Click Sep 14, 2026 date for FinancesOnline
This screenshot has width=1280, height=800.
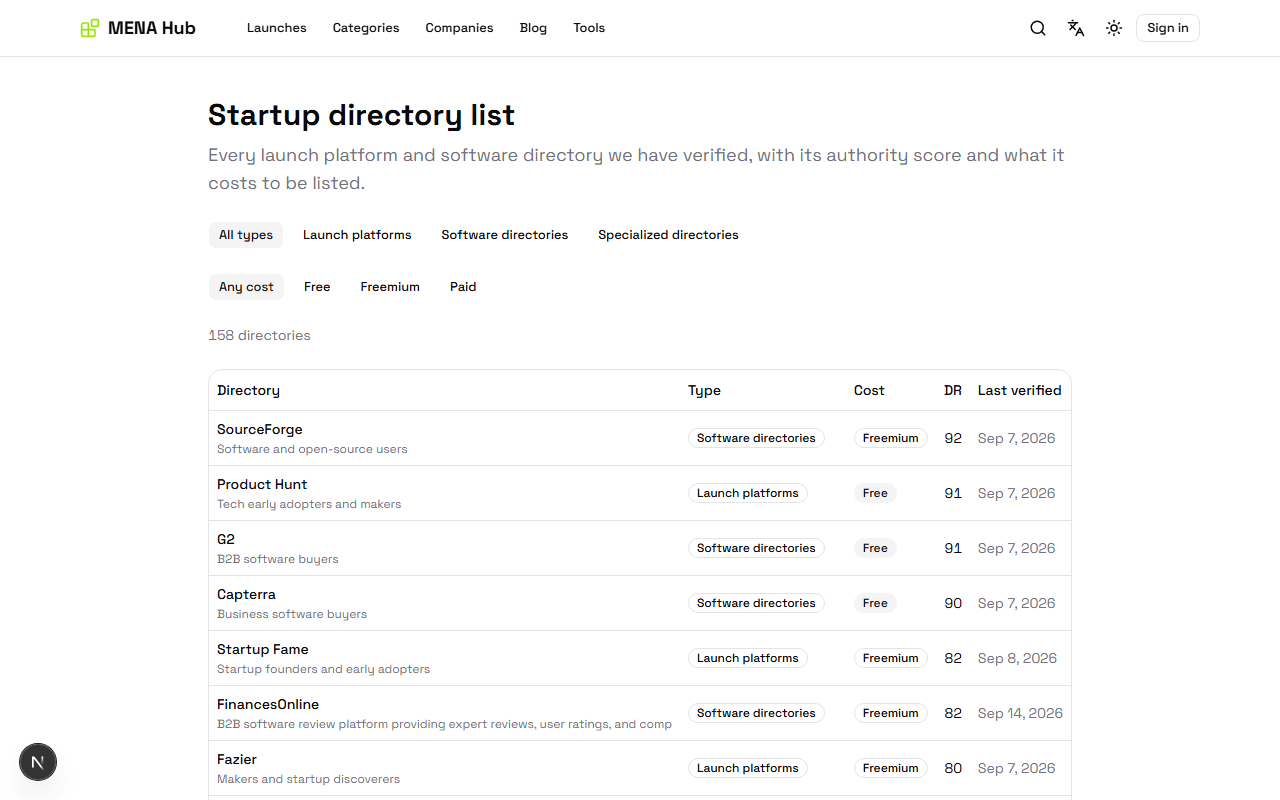(1020, 713)
